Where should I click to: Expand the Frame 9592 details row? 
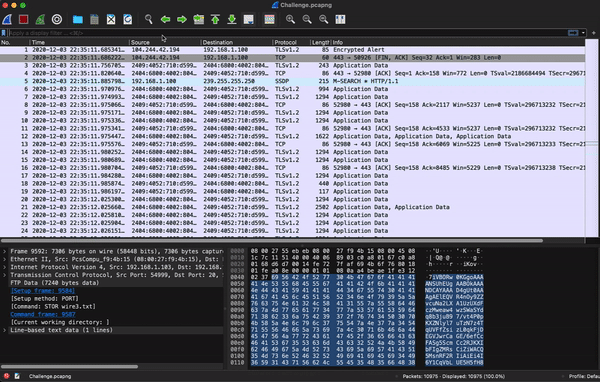pos(5,251)
